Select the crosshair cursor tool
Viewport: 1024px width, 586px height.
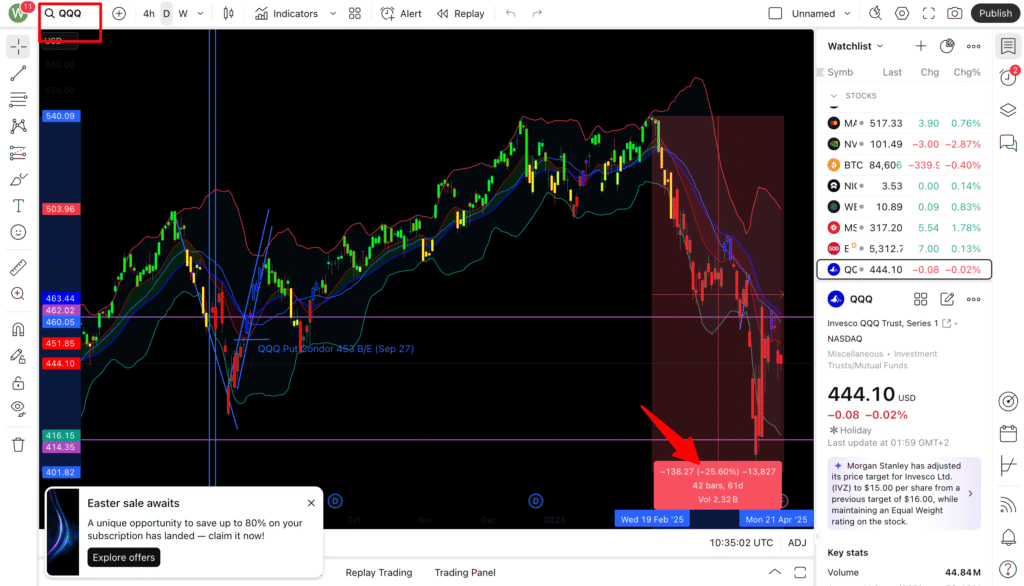(18, 46)
